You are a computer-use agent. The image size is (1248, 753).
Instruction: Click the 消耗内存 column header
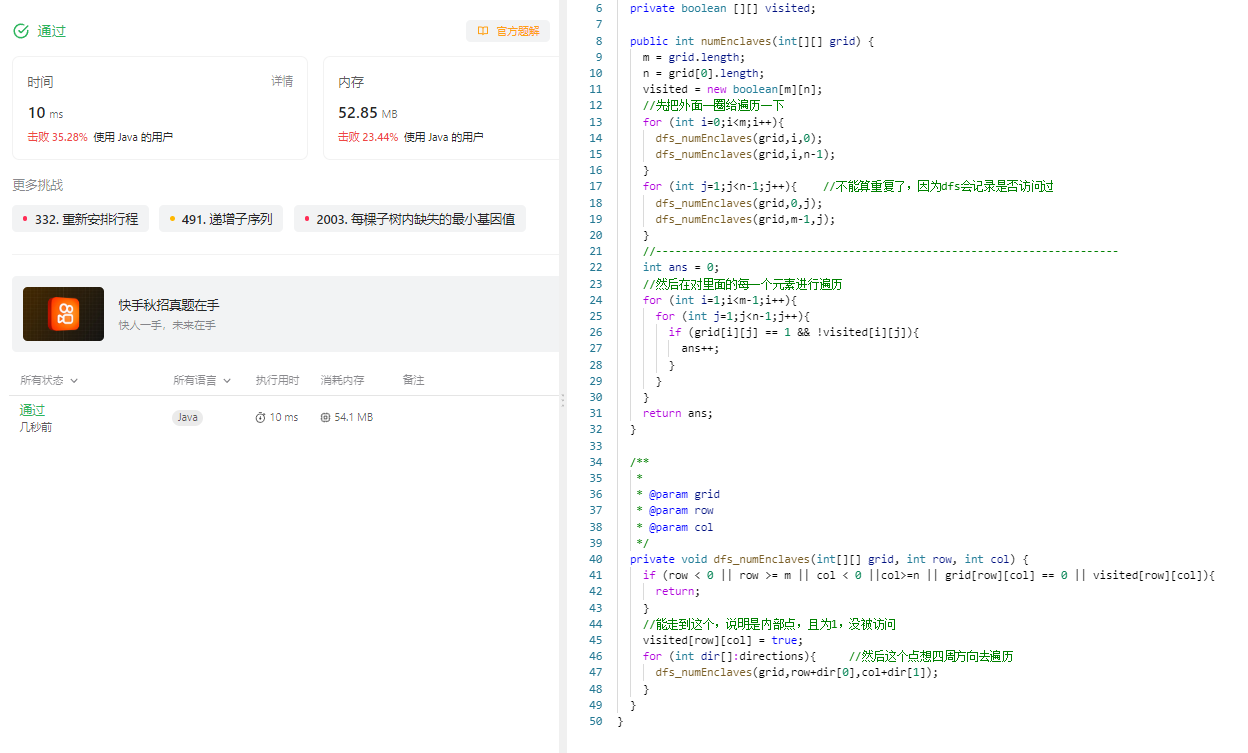(342, 380)
